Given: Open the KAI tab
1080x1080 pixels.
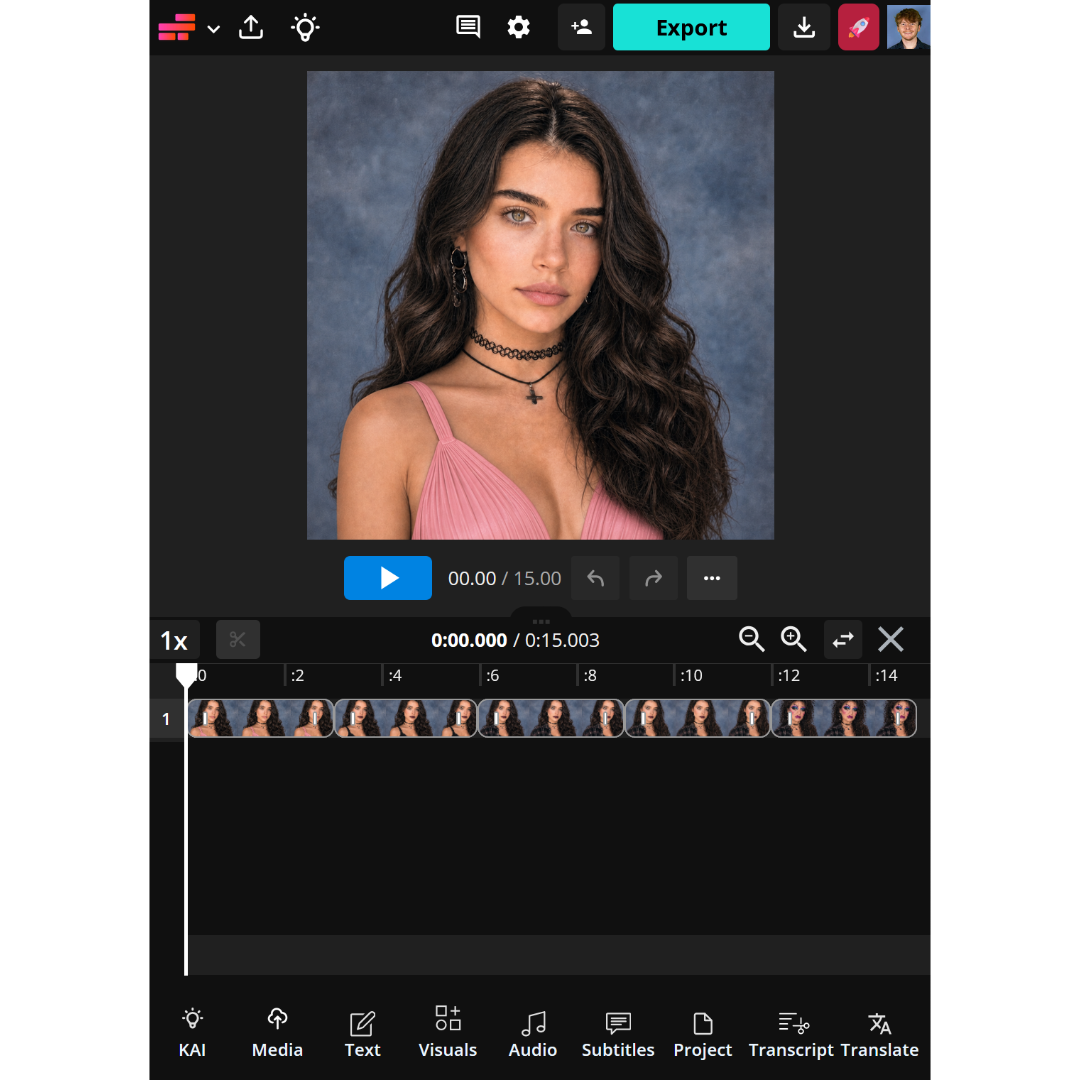Looking at the screenshot, I should tap(192, 1032).
